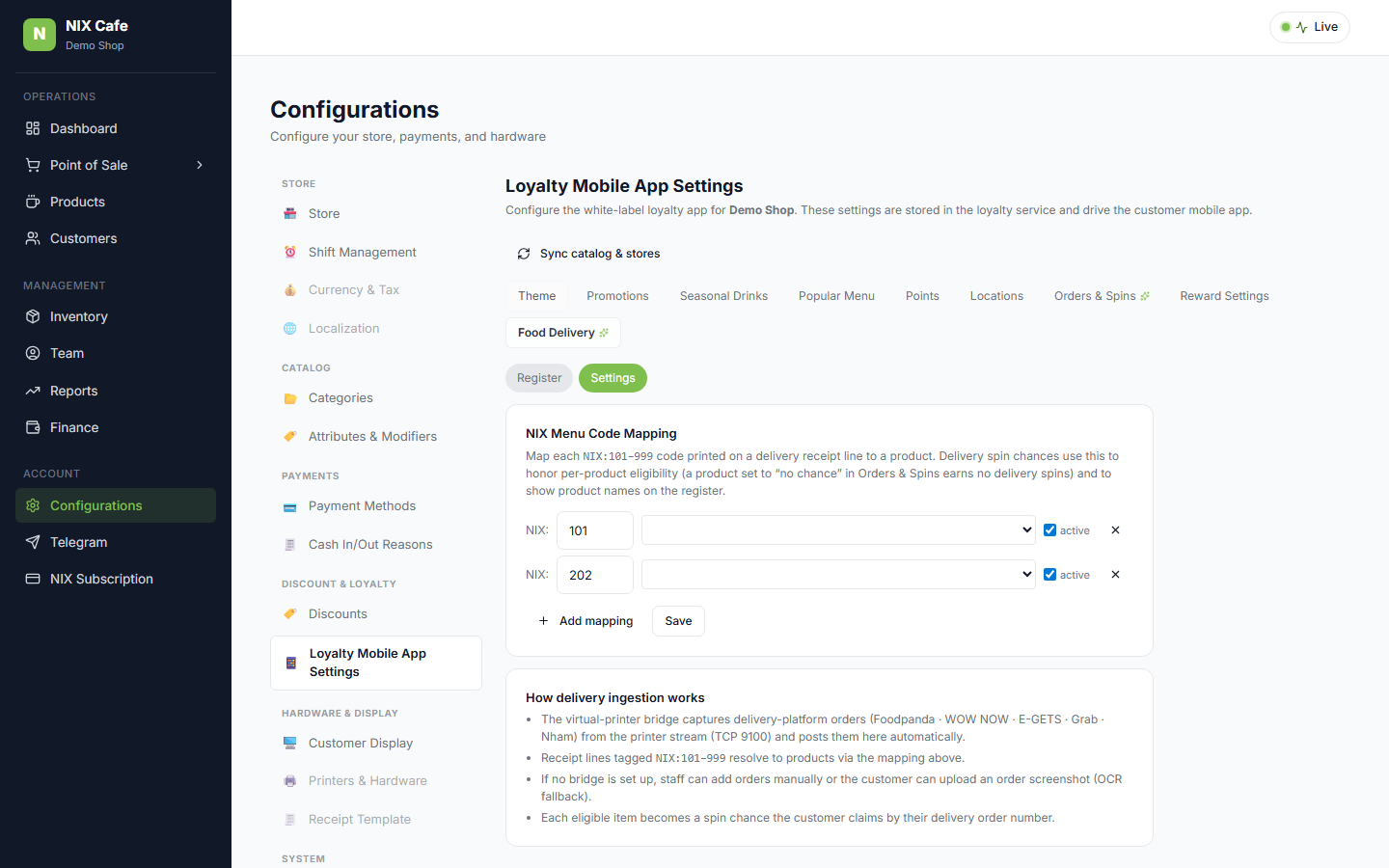
Task: Switch to the Theme tab
Action: click(x=536, y=296)
